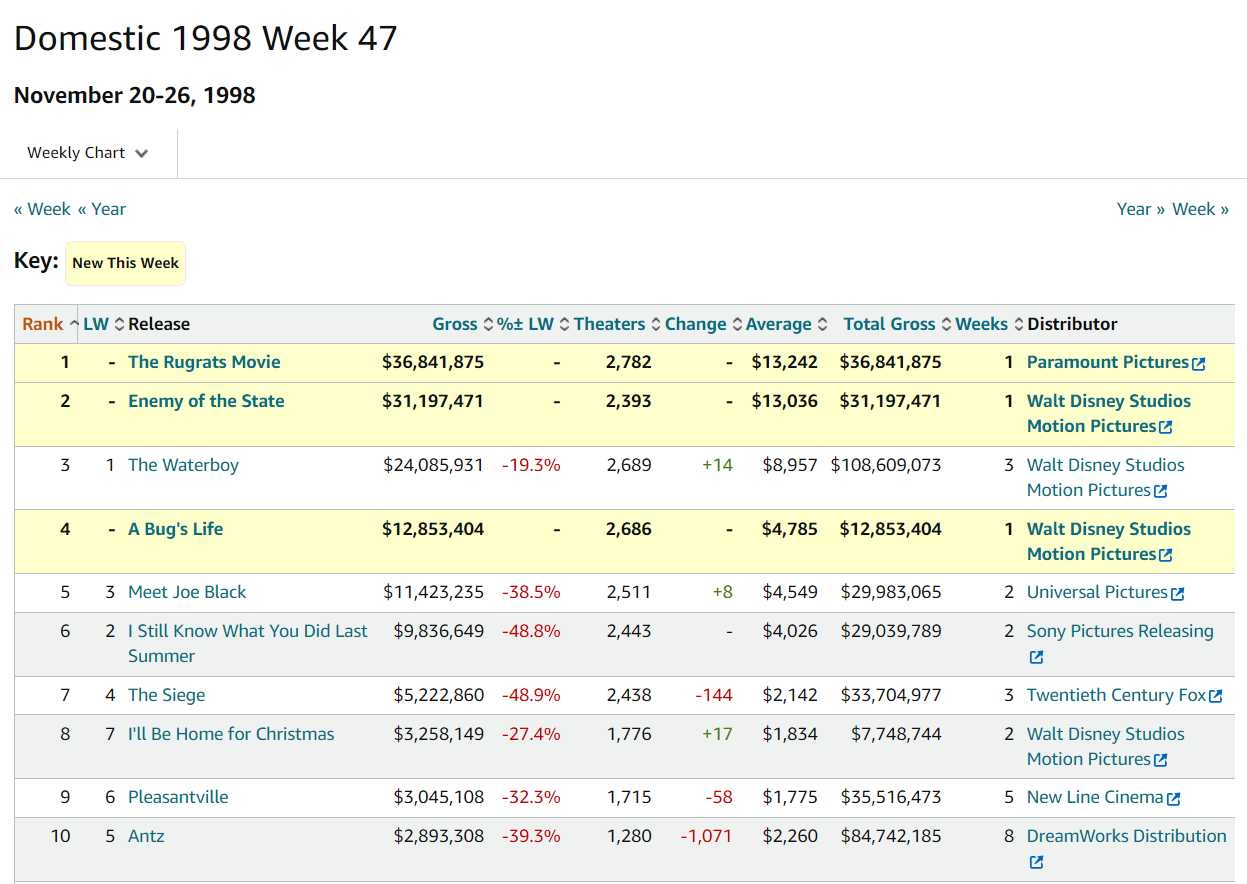Select The Waterboy gross value $24,085,931
The height and width of the screenshot is (884, 1247).
(433, 465)
